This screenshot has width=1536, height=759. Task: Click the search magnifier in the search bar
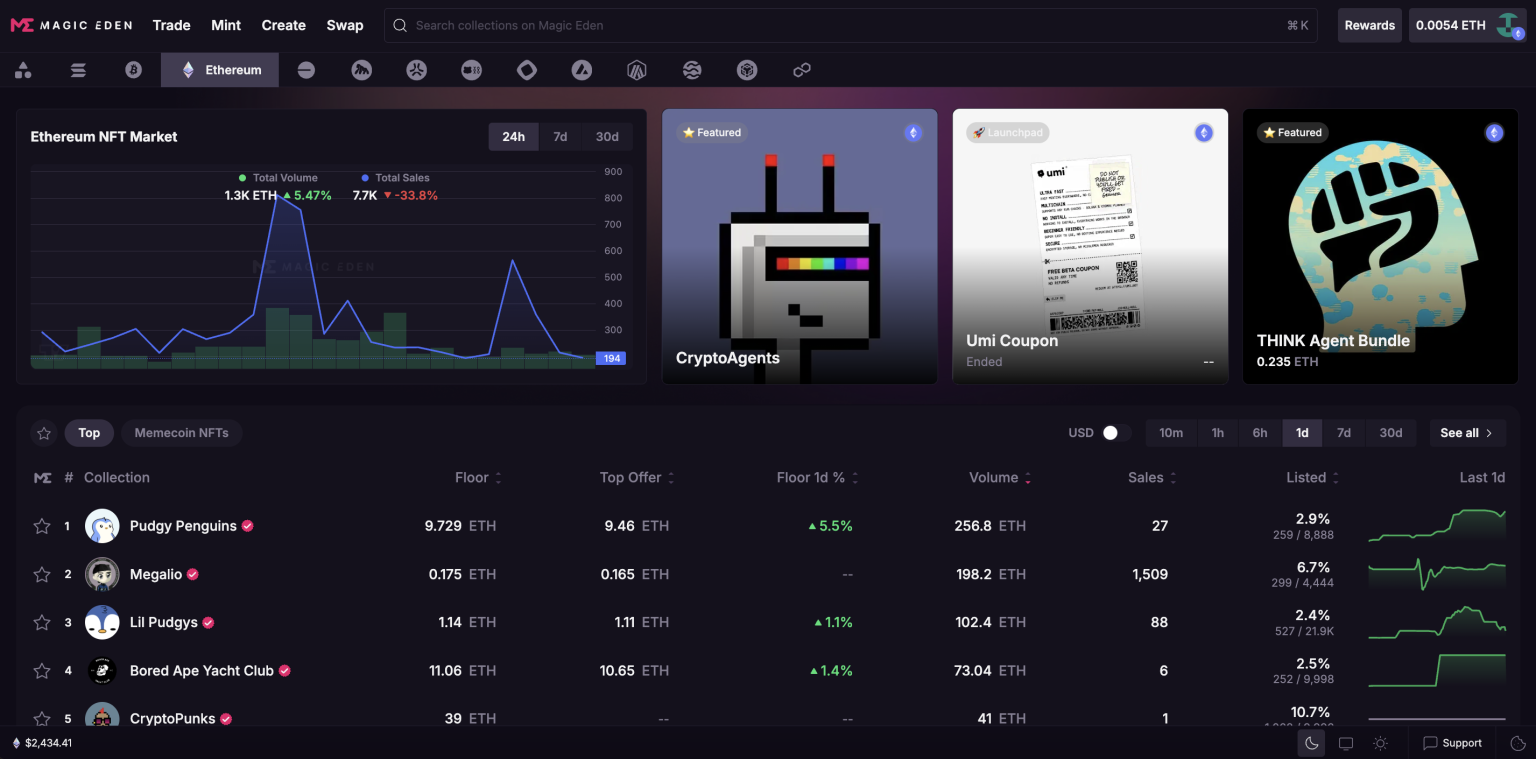399,25
